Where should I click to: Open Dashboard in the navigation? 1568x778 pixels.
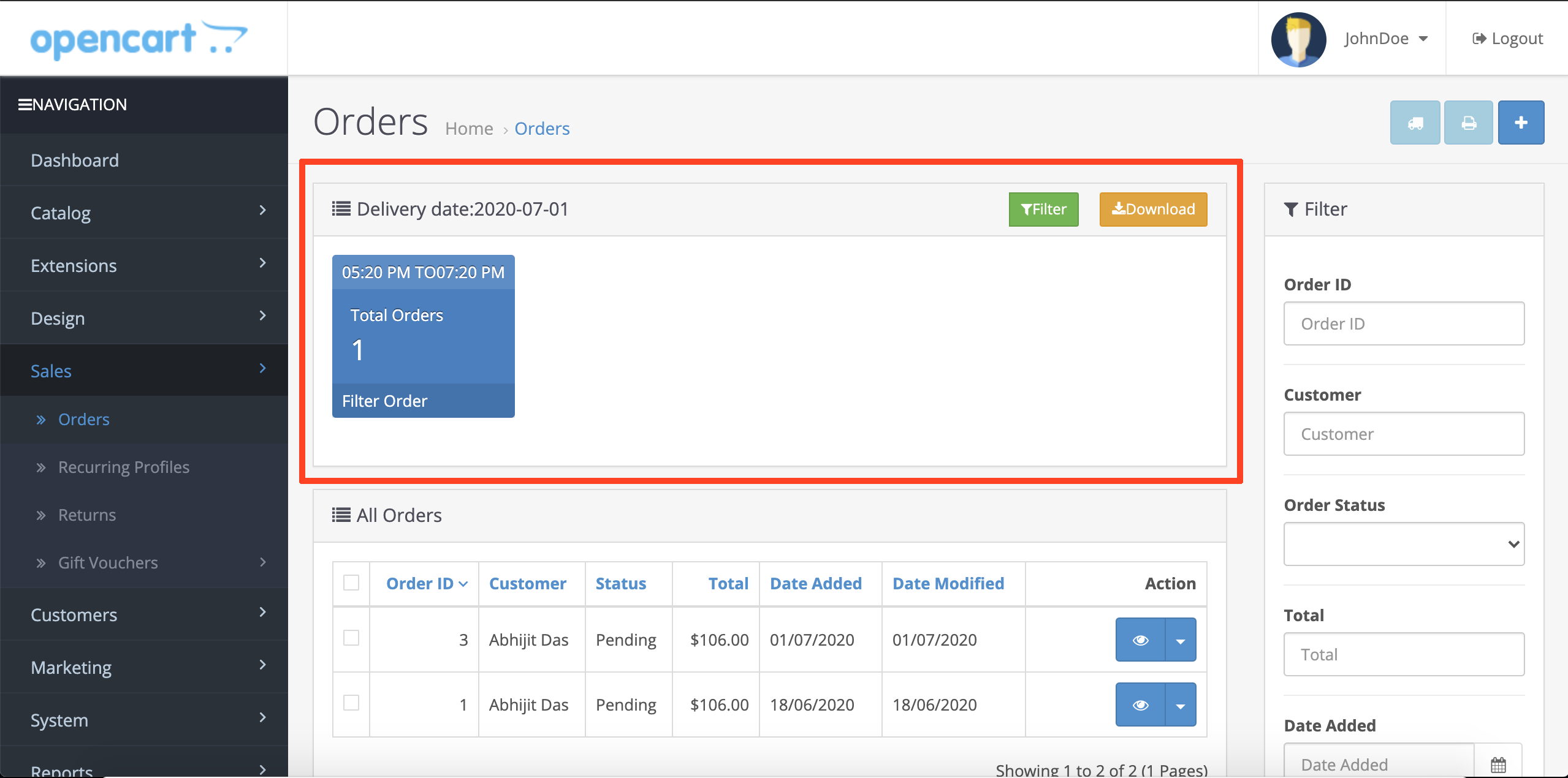click(144, 161)
